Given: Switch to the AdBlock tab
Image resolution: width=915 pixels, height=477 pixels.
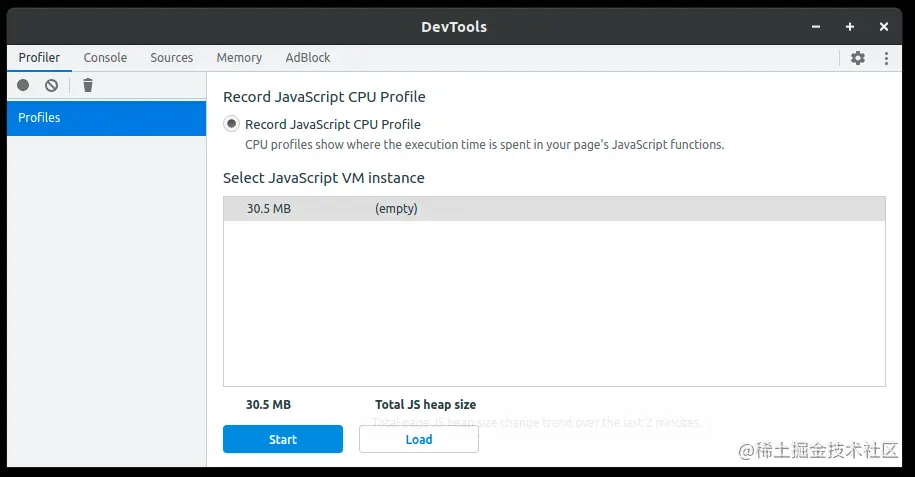Looking at the screenshot, I should (x=308, y=58).
